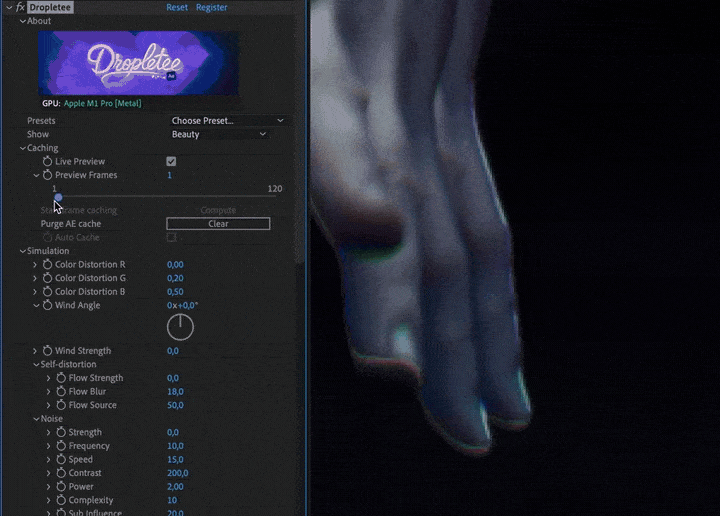Click the Color Distortion B value 0,50
Image resolution: width=720 pixels, height=516 pixels.
click(x=175, y=292)
